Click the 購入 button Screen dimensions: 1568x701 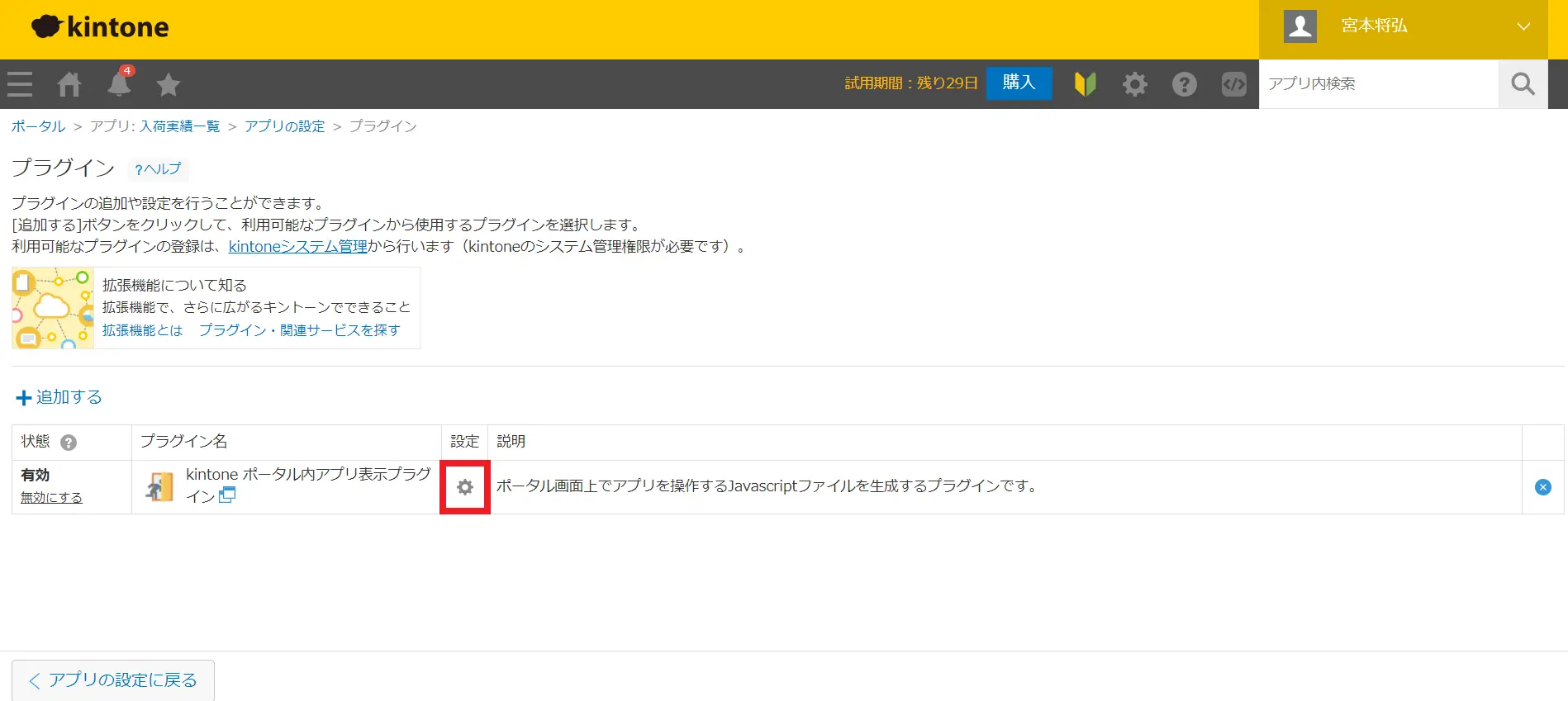point(1019,83)
